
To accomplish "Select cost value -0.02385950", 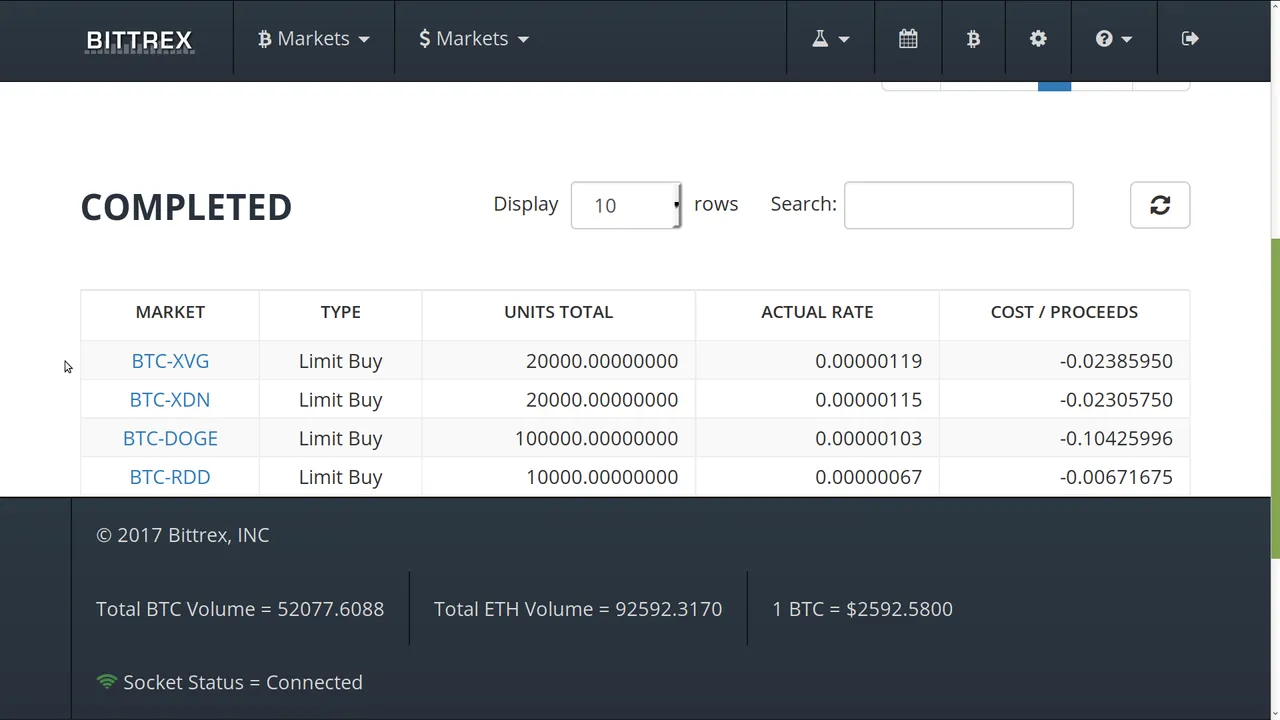I will (1116, 361).
